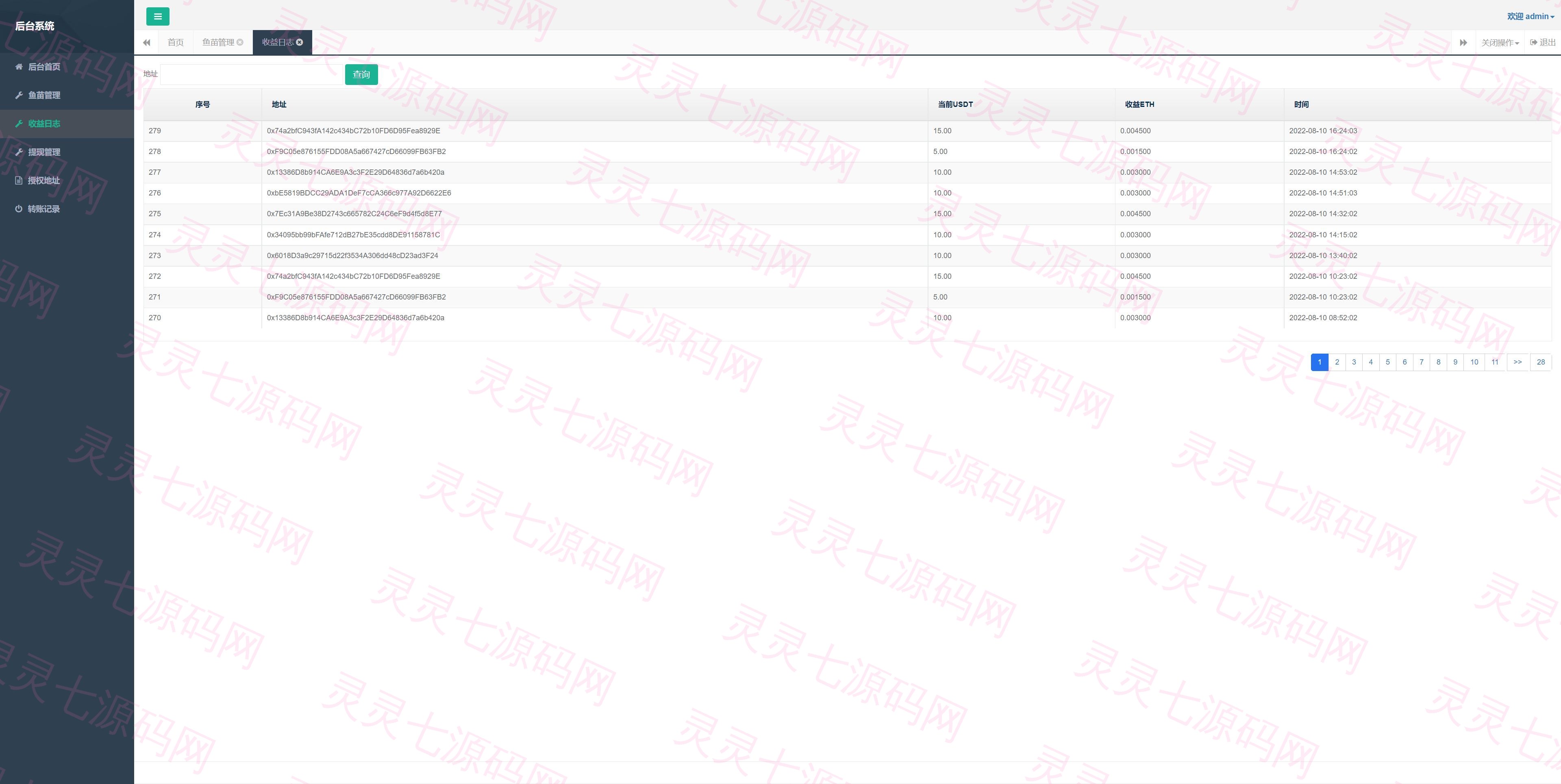1561x784 pixels.
Task: Go to page 11 in pagination
Action: pyautogui.click(x=1495, y=362)
